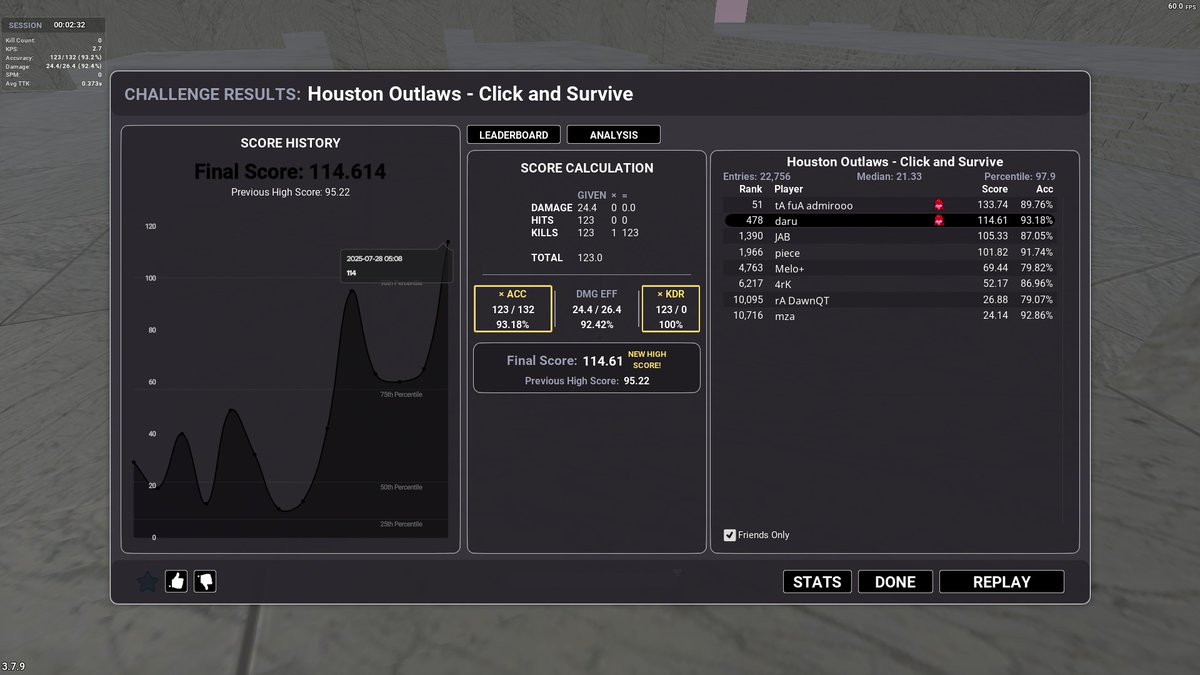Click the Accuracy session stat line
1200x675 pixels.
52,57
